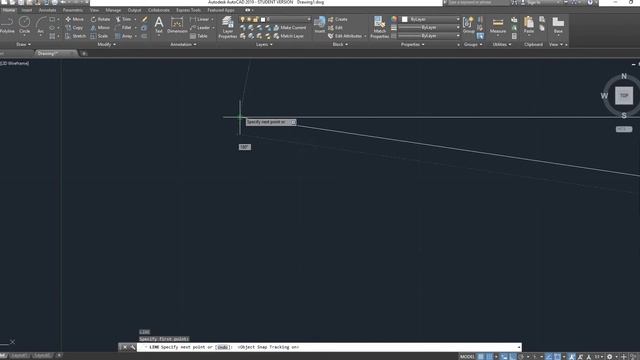640x360 pixels.
Task: Open the Output ribbon tab
Action: 134,10
